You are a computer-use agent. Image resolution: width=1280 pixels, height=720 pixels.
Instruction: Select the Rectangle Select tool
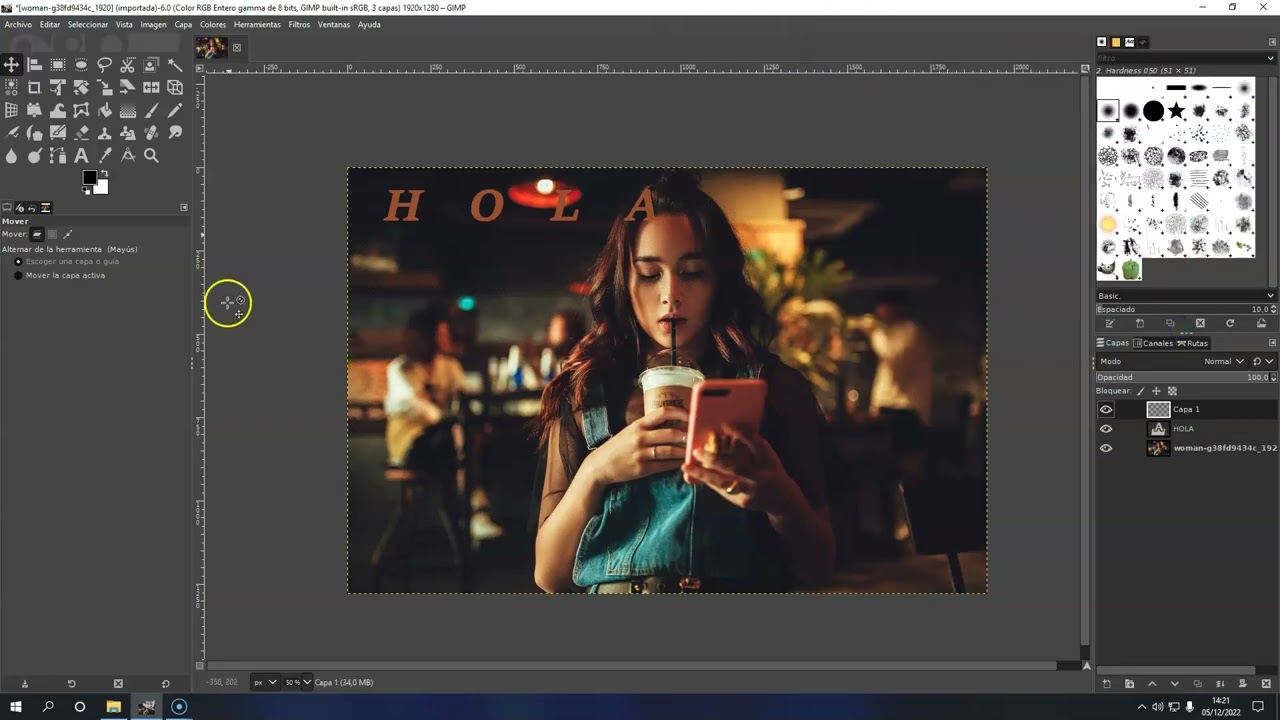point(58,65)
